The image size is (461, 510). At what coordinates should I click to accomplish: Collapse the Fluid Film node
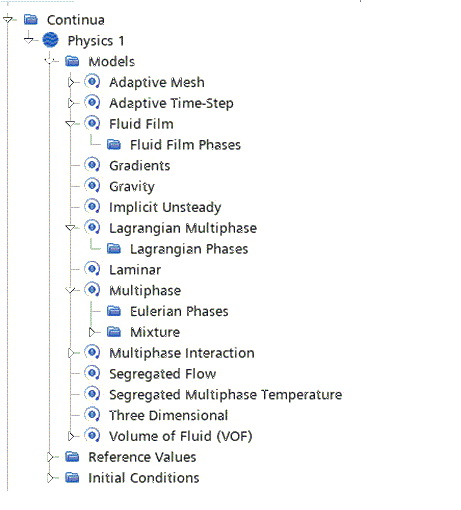pos(70,124)
